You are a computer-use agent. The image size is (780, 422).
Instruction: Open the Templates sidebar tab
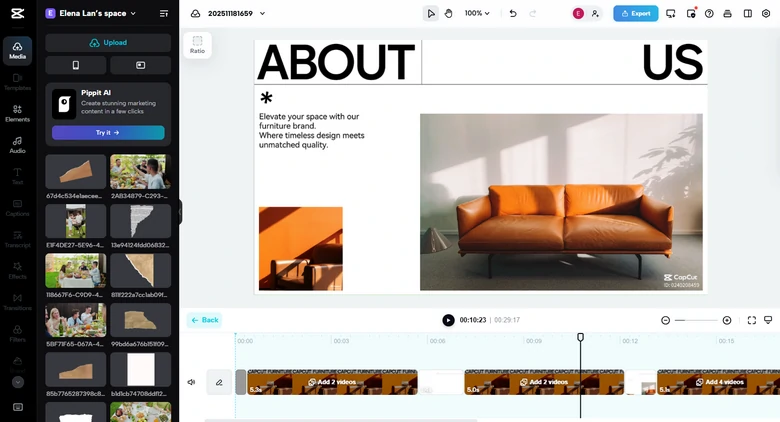pyautogui.click(x=17, y=82)
